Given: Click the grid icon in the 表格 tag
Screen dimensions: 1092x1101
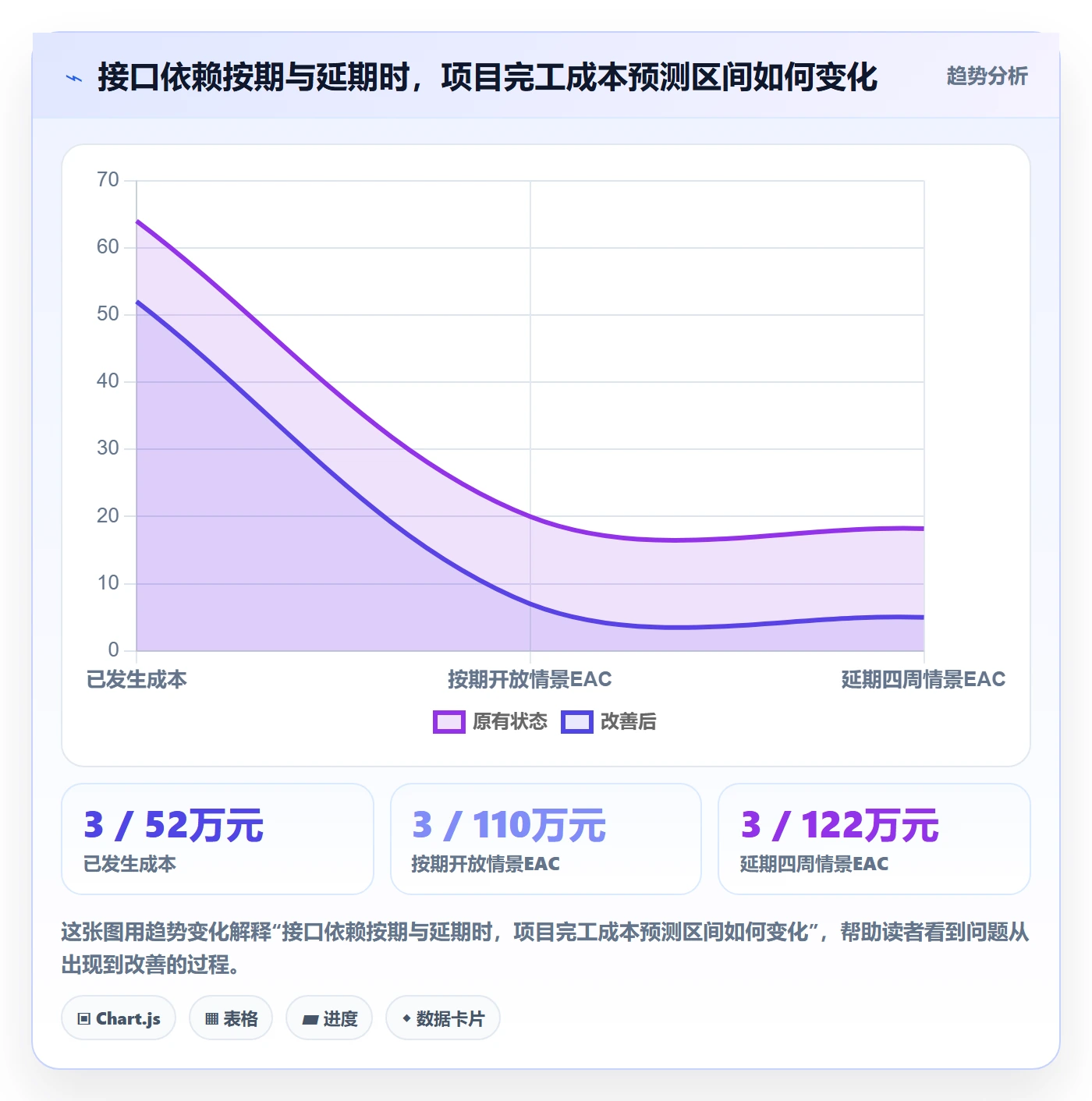Looking at the screenshot, I should [x=211, y=1018].
